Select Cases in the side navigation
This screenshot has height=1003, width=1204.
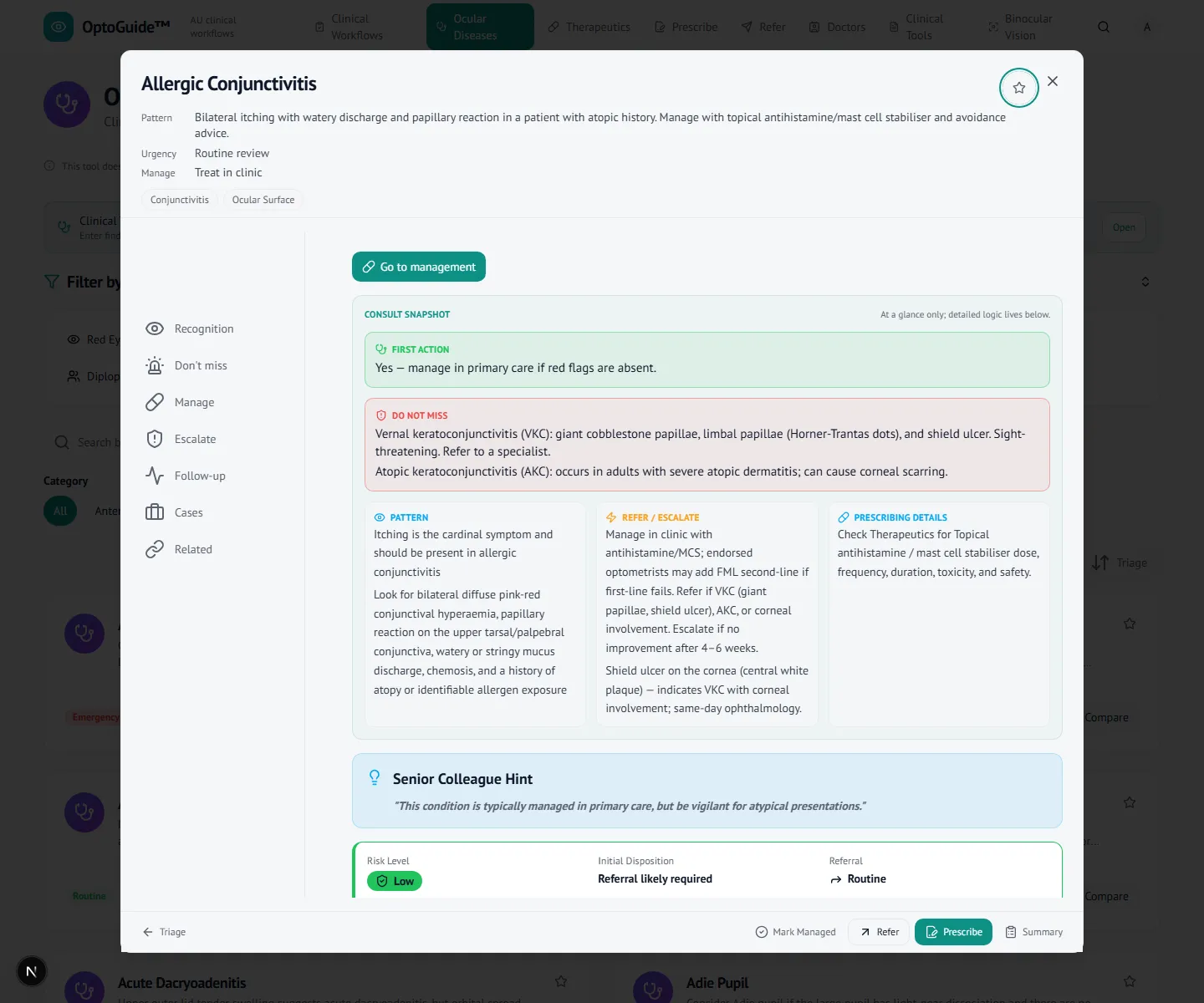click(174, 512)
